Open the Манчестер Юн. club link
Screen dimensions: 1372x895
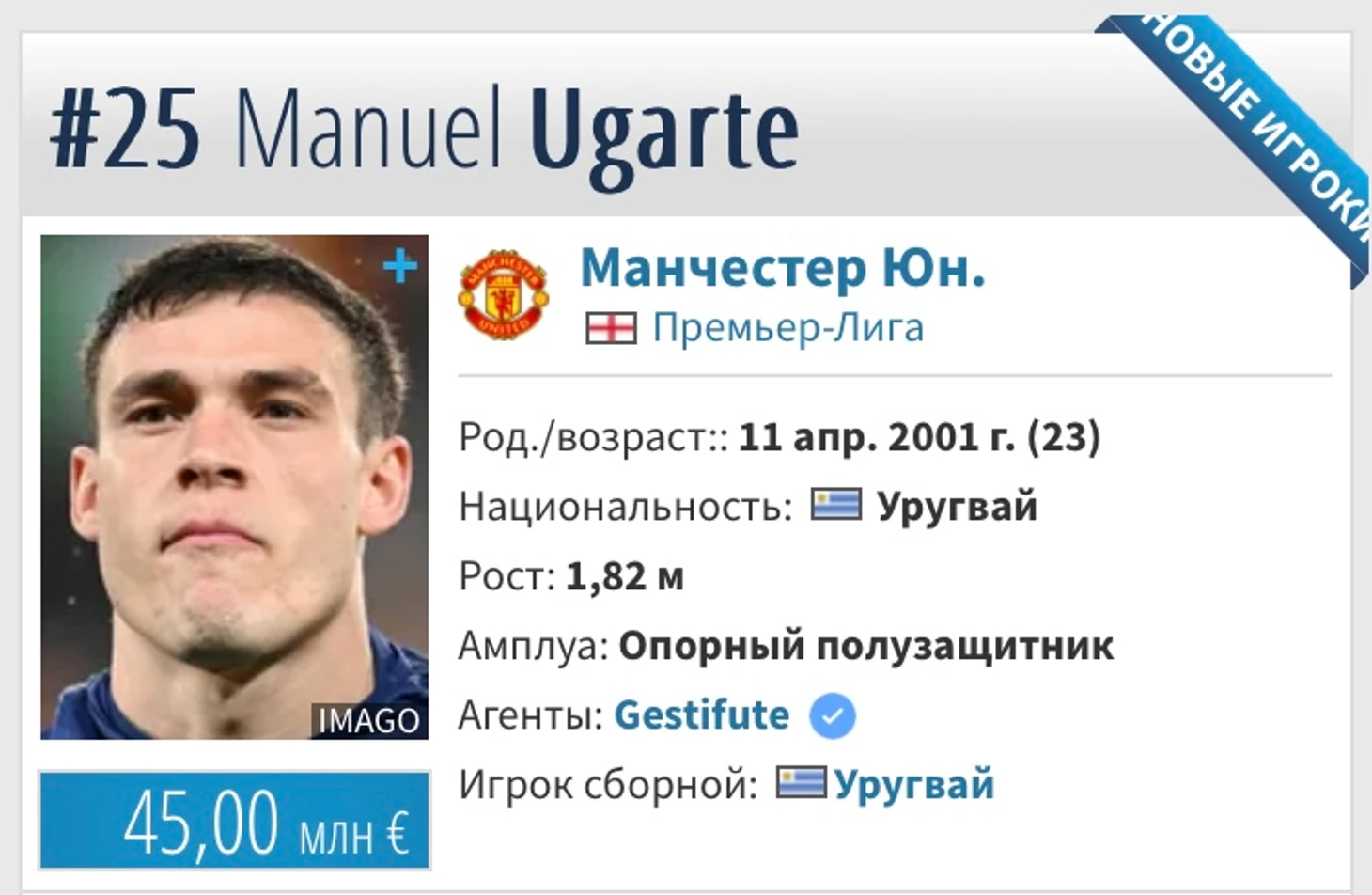click(x=783, y=268)
